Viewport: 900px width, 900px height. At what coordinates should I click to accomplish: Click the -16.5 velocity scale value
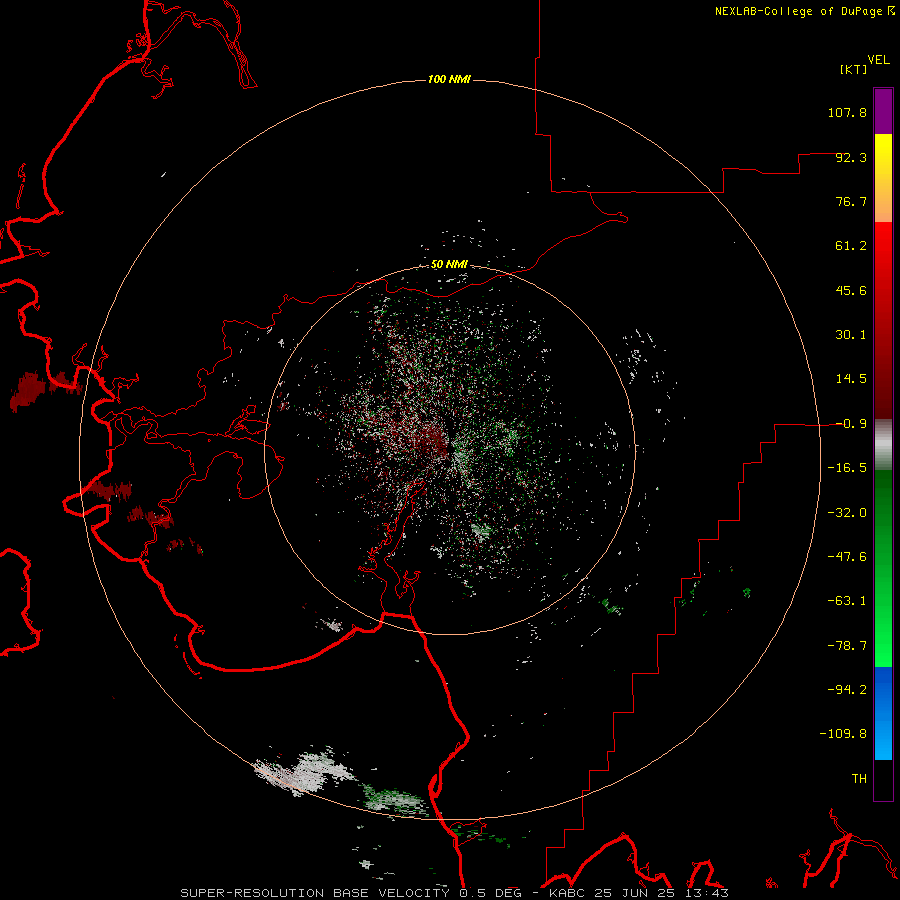click(x=847, y=468)
